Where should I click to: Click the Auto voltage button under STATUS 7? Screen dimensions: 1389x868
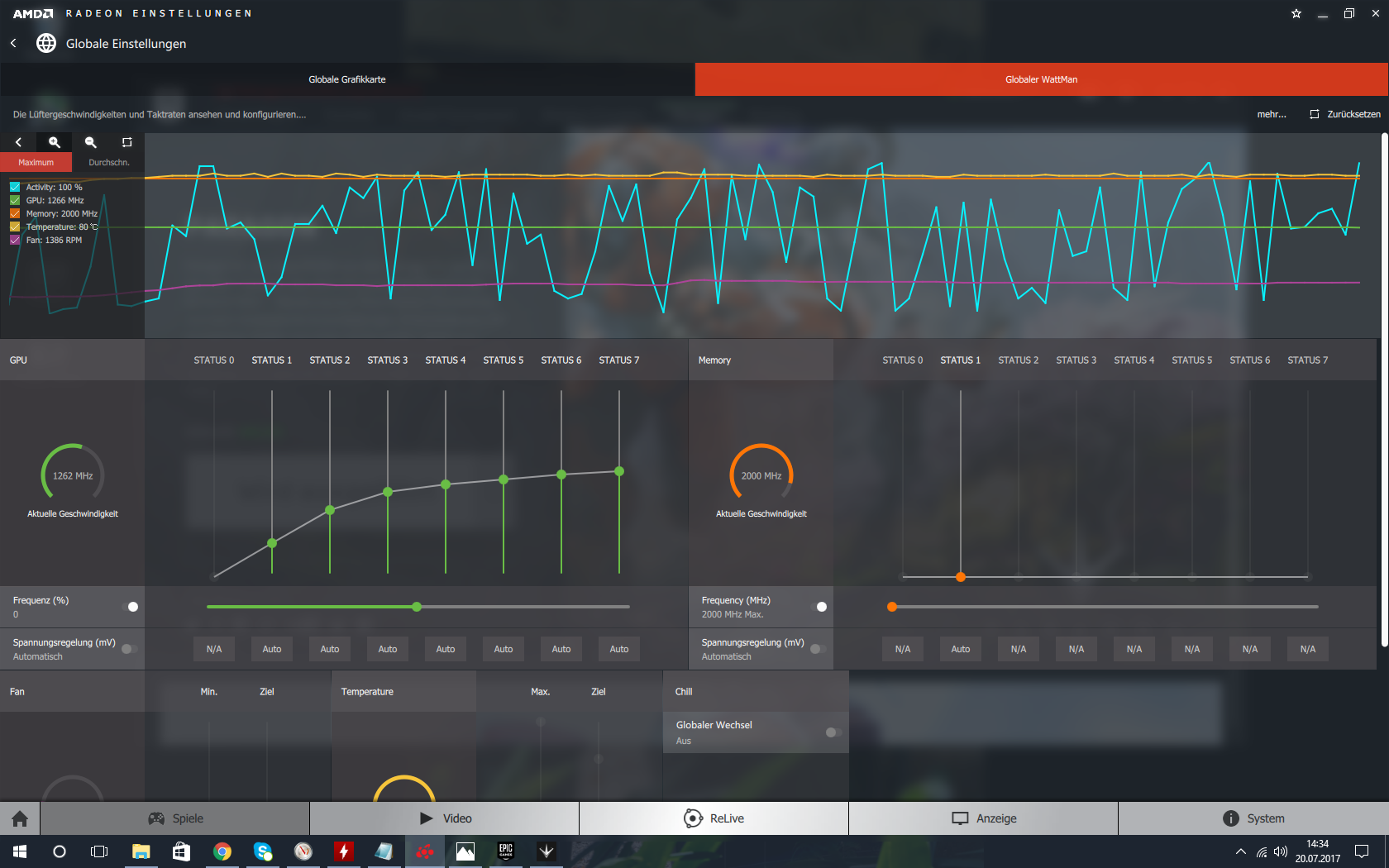619,649
